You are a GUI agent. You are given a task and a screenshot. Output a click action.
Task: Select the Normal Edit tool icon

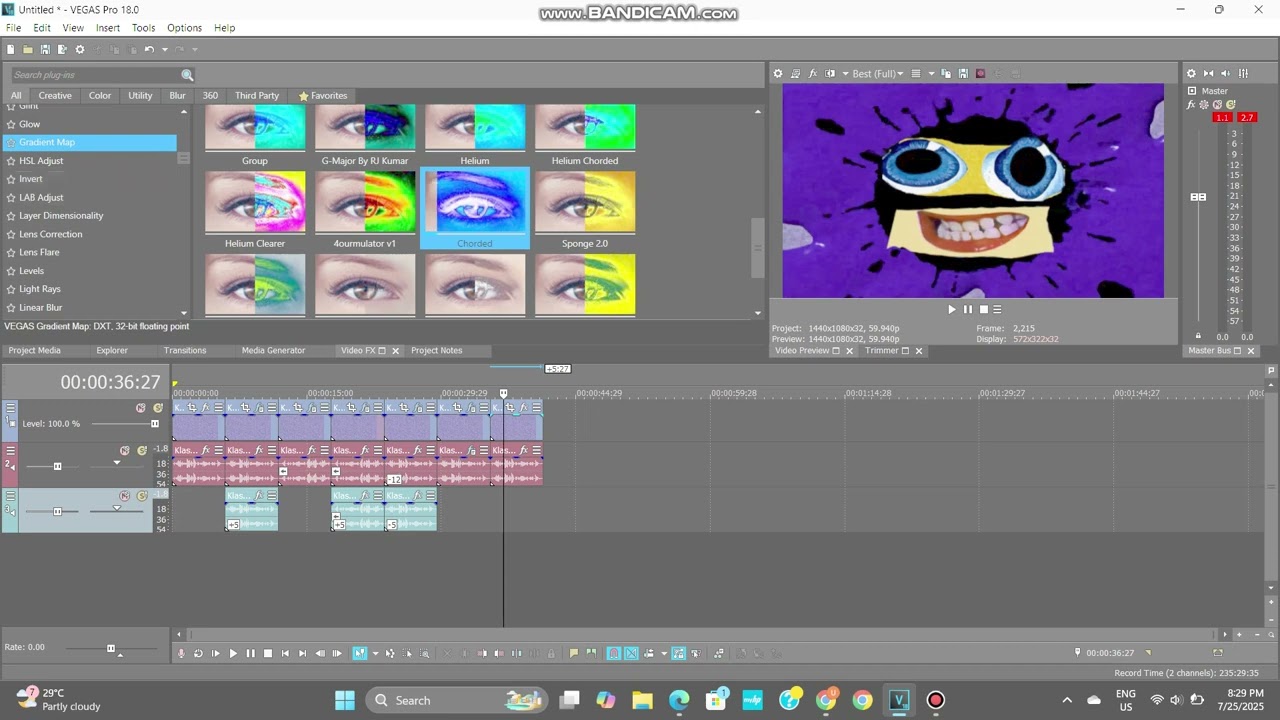(x=360, y=653)
